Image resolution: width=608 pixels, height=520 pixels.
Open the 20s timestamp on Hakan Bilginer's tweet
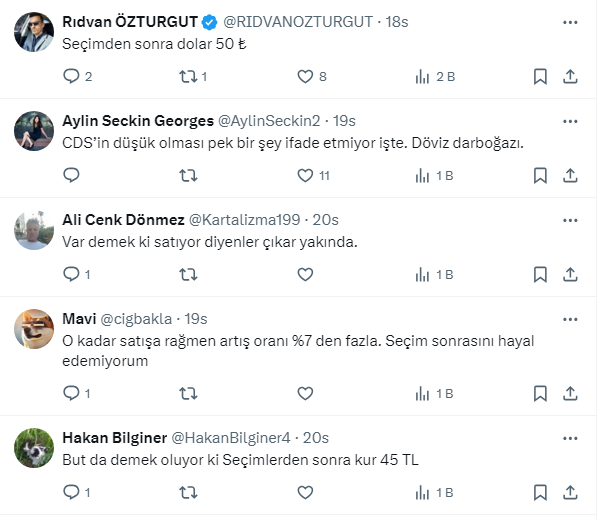click(x=315, y=437)
